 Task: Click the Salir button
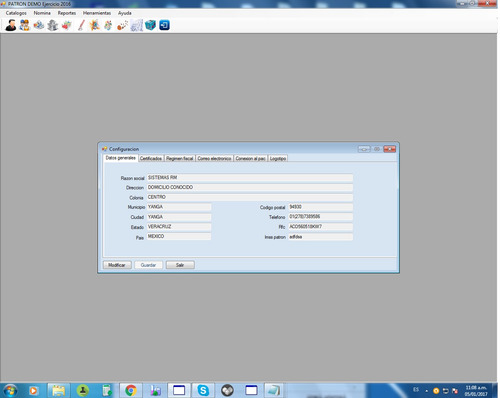tap(180, 265)
